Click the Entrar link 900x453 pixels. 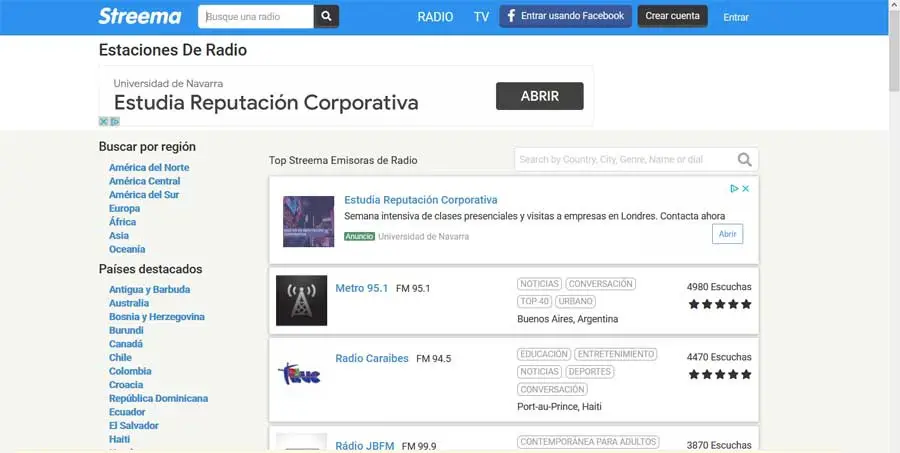736,17
